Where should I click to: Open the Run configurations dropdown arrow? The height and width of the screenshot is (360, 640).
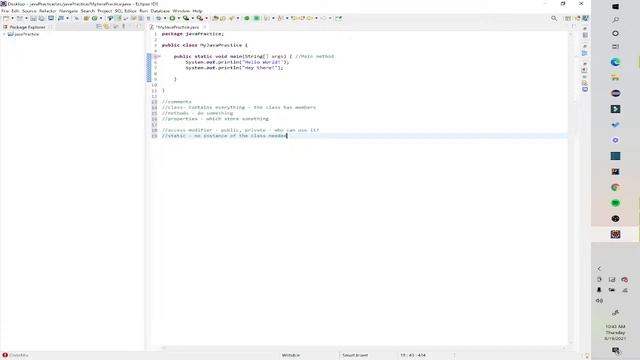click(178, 18)
